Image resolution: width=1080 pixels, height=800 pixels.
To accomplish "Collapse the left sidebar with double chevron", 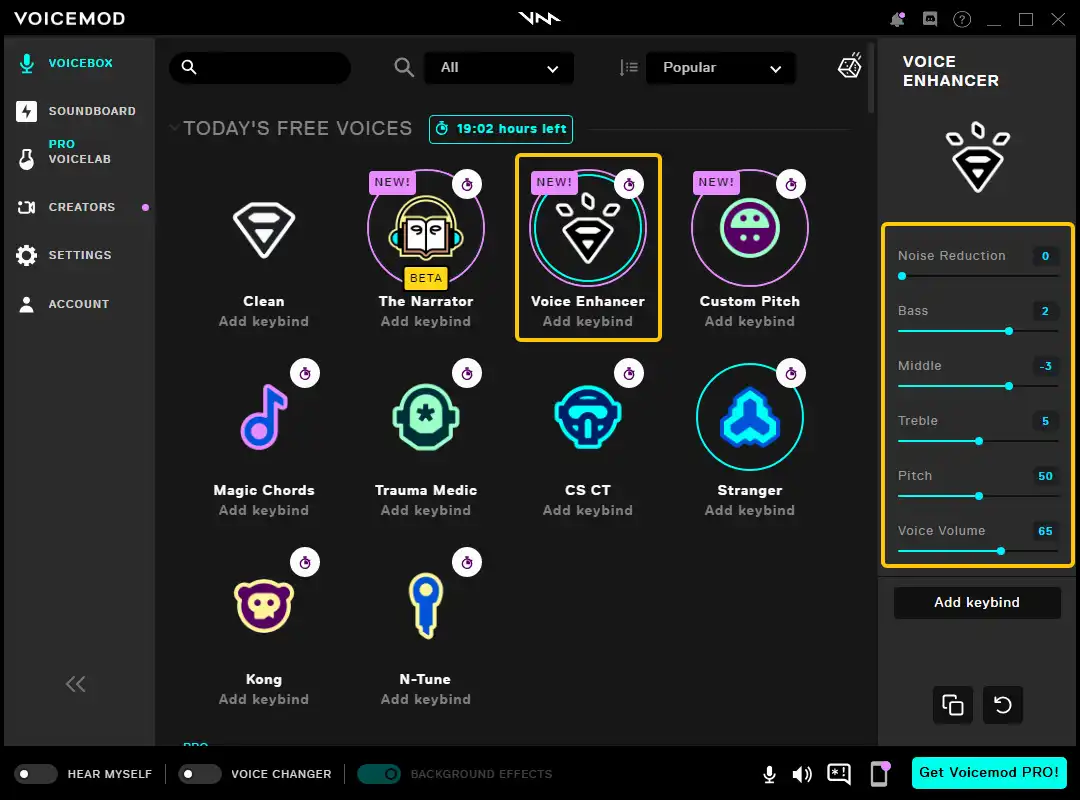I will (76, 684).
